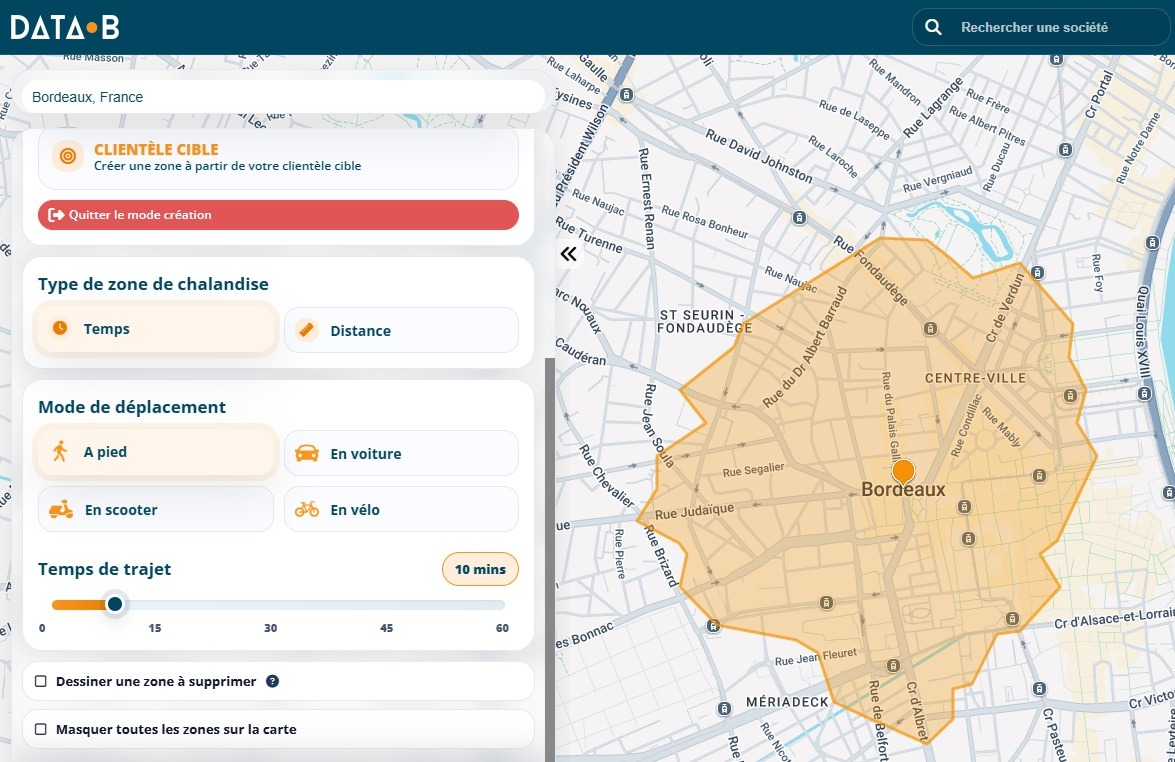Screen dimensions: 1175x762
Task: Click transit stop icon on Quai Louis XVIII
Action: tap(1144, 393)
